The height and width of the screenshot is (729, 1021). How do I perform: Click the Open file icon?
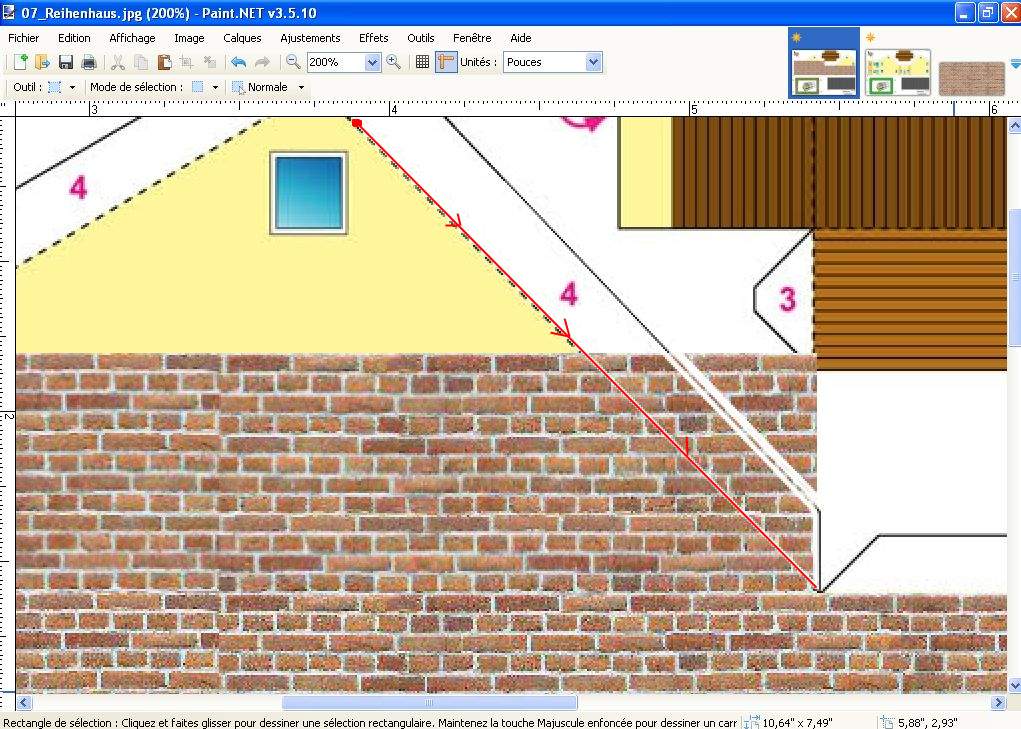click(43, 62)
